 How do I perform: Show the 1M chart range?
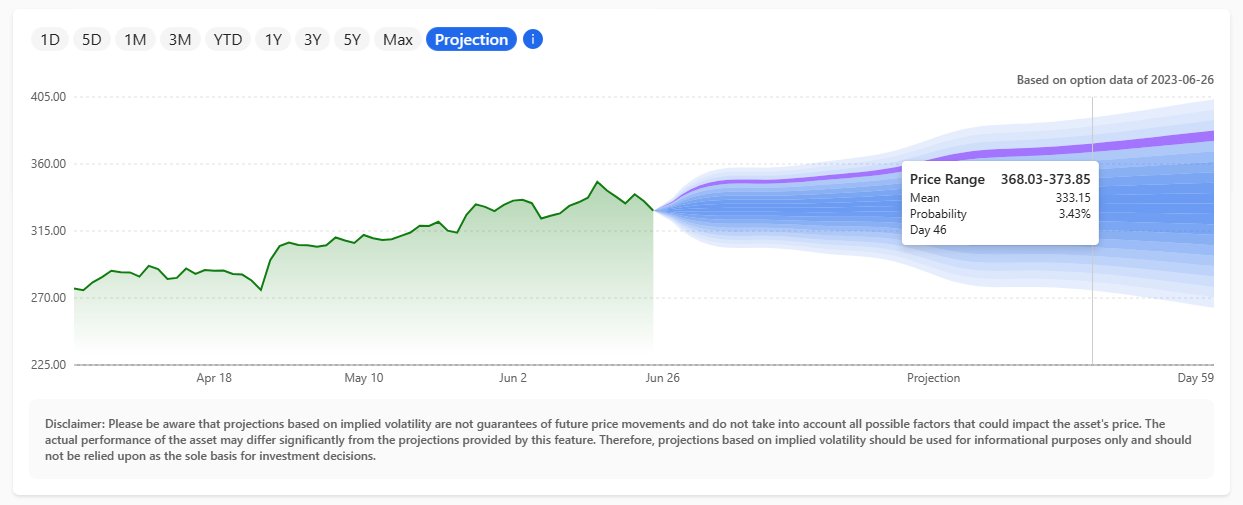click(135, 40)
